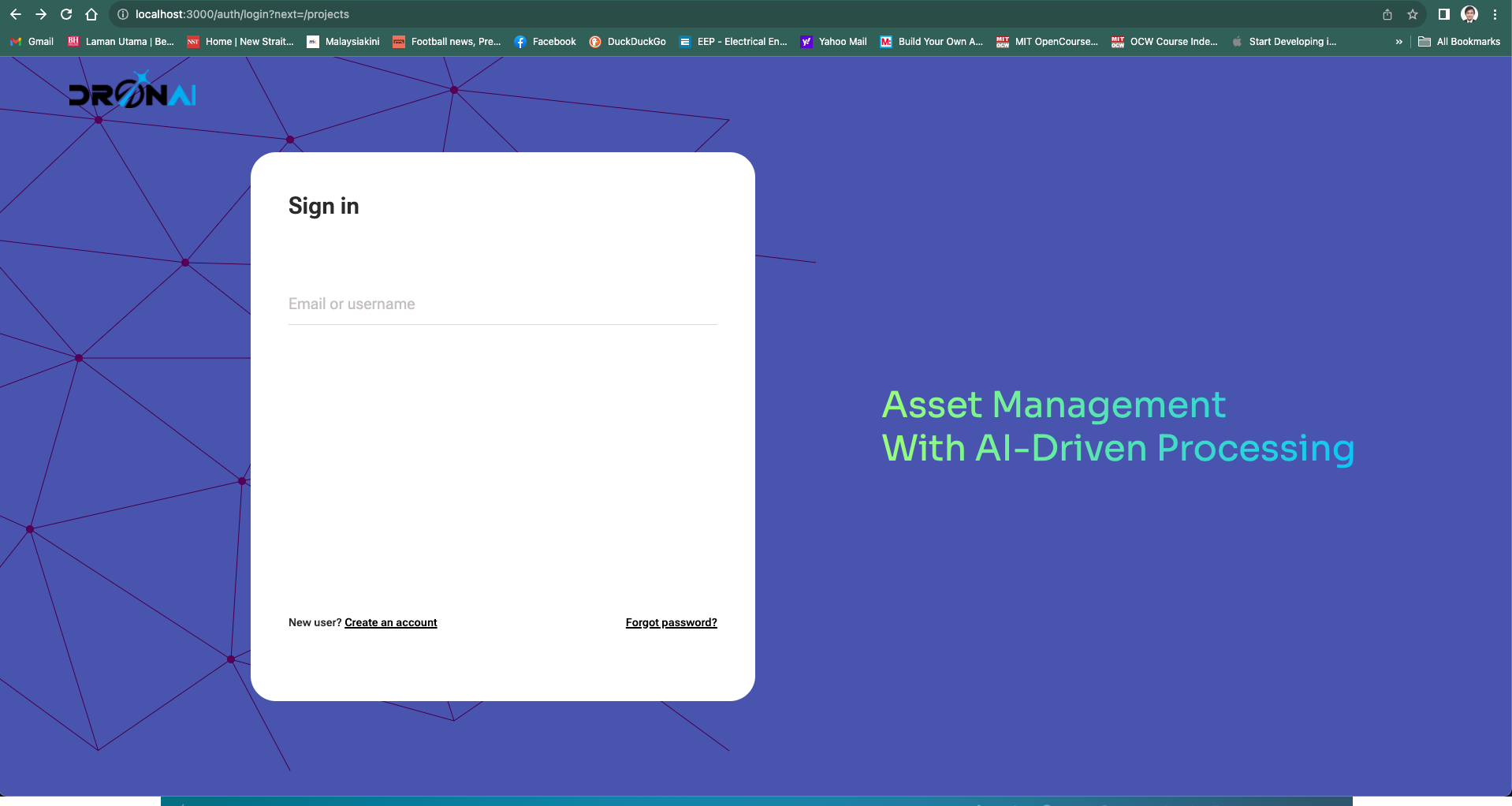
Task: Show hidden bookmarks with the chevron
Action: point(1399,42)
